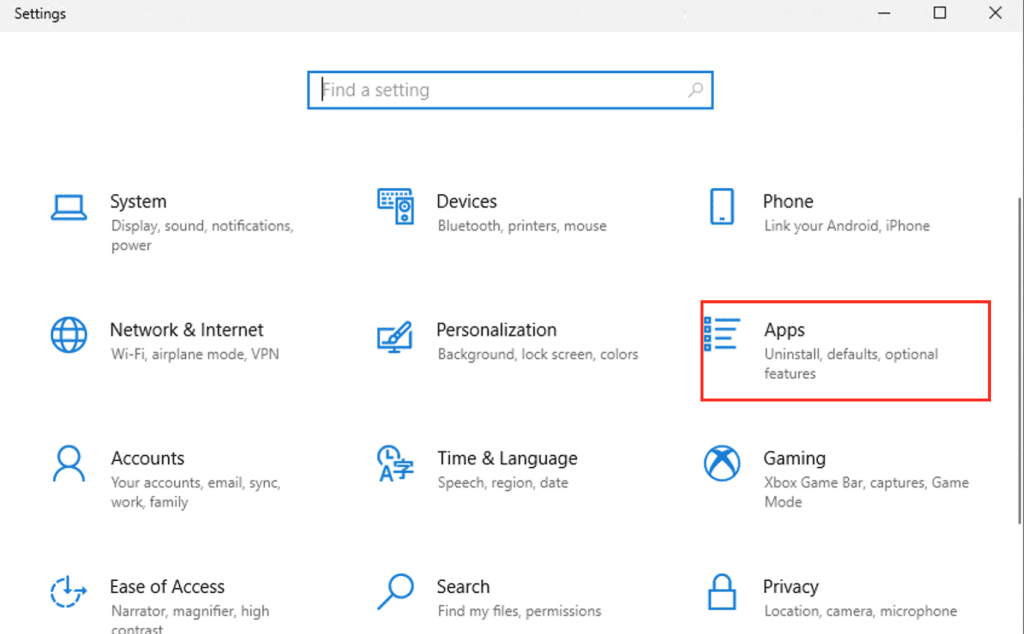Open Devices via its keyboard-speaker icon
The width and height of the screenshot is (1024, 634).
click(x=395, y=206)
